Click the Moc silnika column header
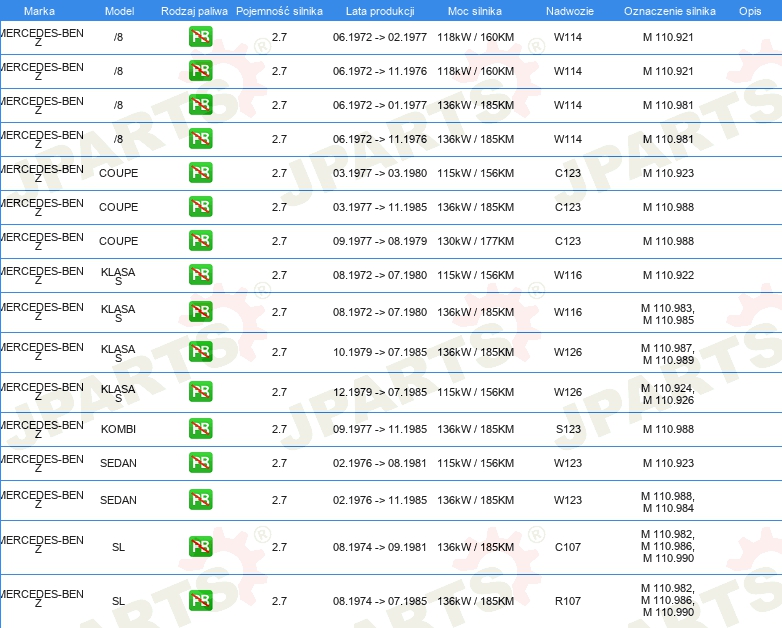Screen dimensions: 782x628 [475, 11]
